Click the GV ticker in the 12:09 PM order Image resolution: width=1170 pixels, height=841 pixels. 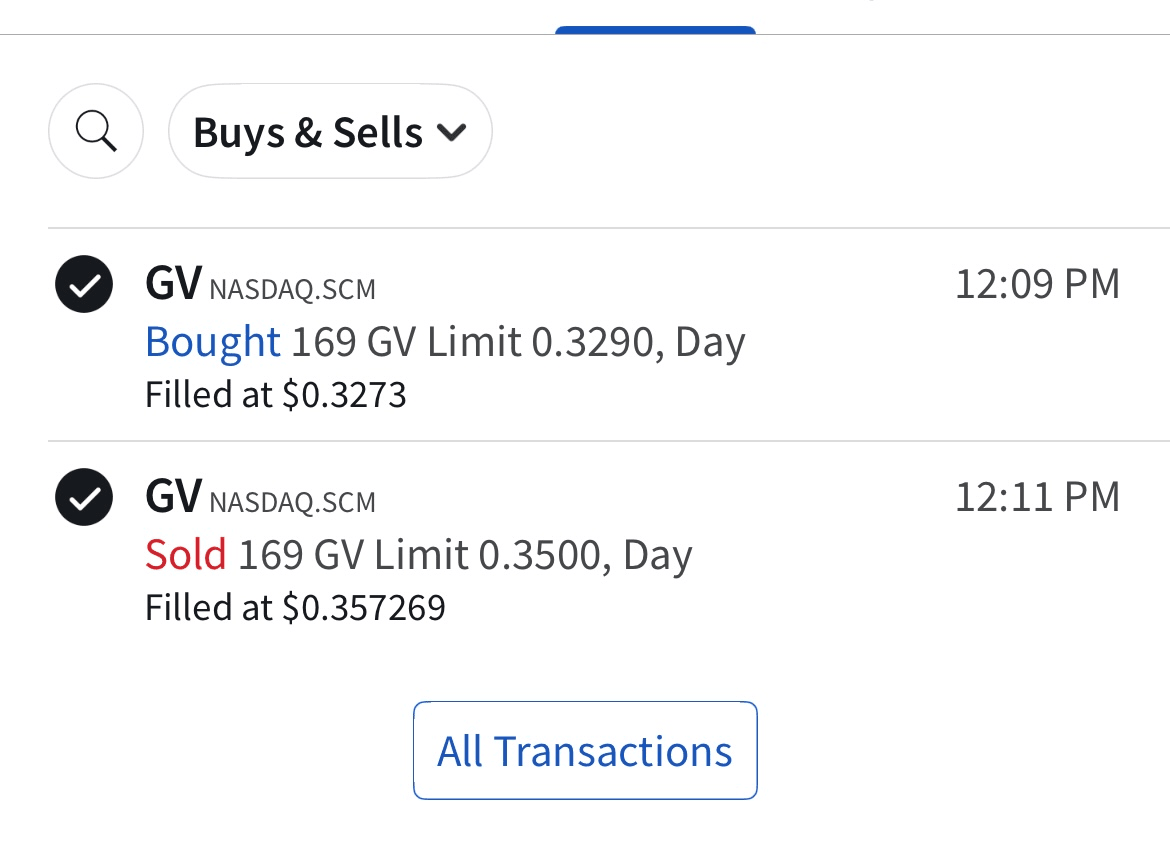click(x=173, y=285)
